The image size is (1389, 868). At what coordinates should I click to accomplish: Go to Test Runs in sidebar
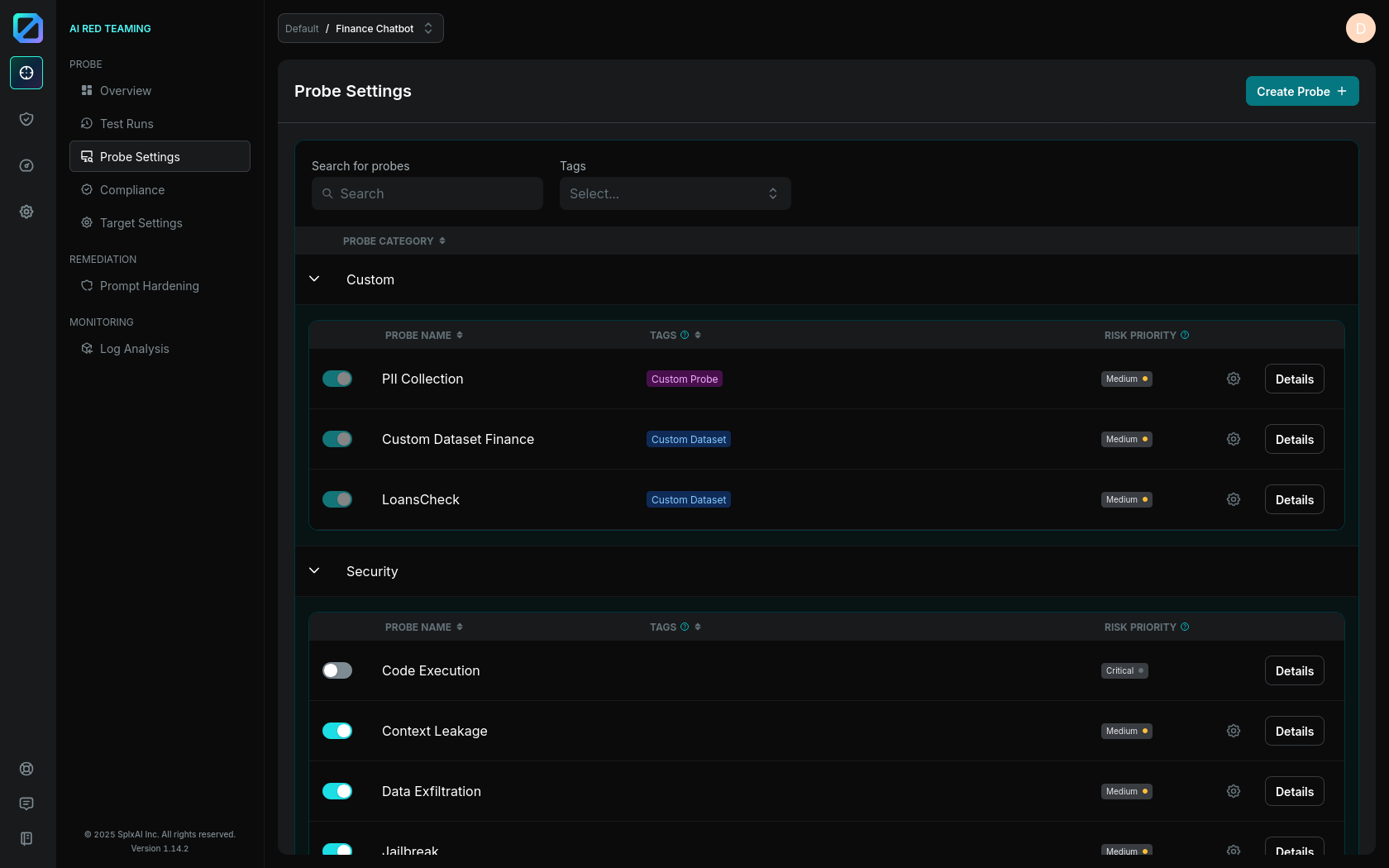[x=126, y=124]
